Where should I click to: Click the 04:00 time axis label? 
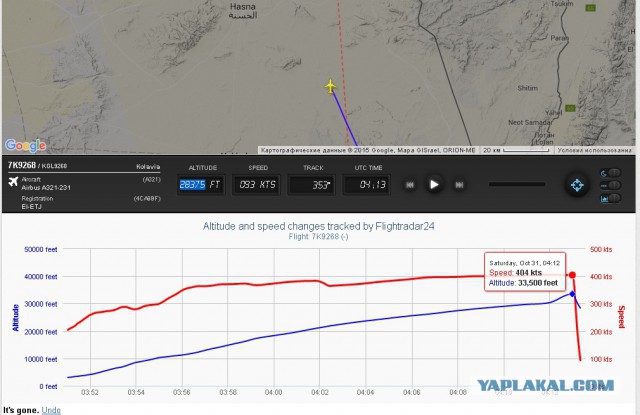[273, 392]
